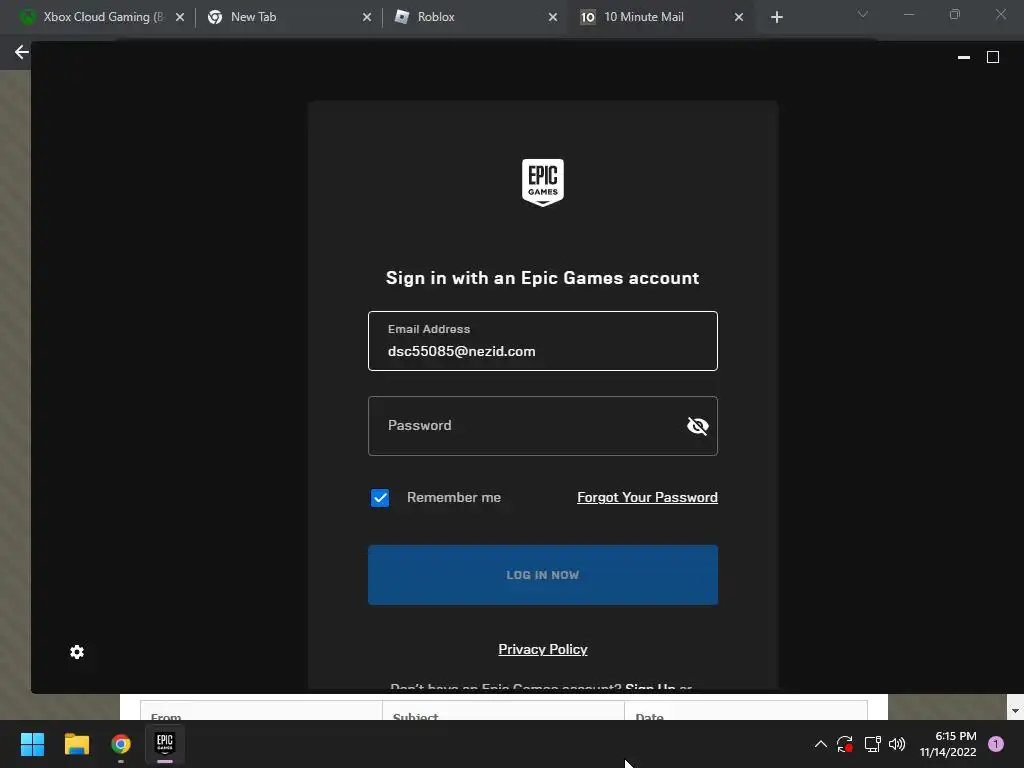Click the Epic Games logo
The height and width of the screenshot is (768, 1024).
point(543,182)
